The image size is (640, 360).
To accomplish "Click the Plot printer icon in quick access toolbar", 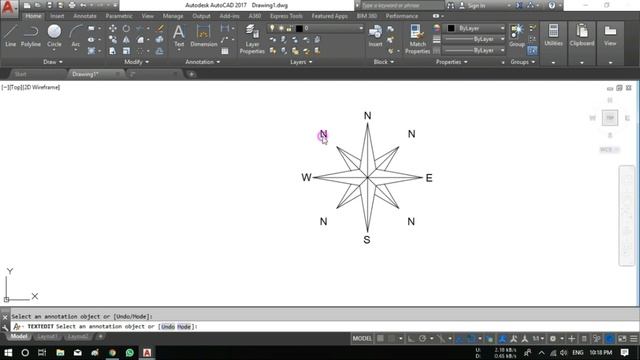I will (x=72, y=5).
